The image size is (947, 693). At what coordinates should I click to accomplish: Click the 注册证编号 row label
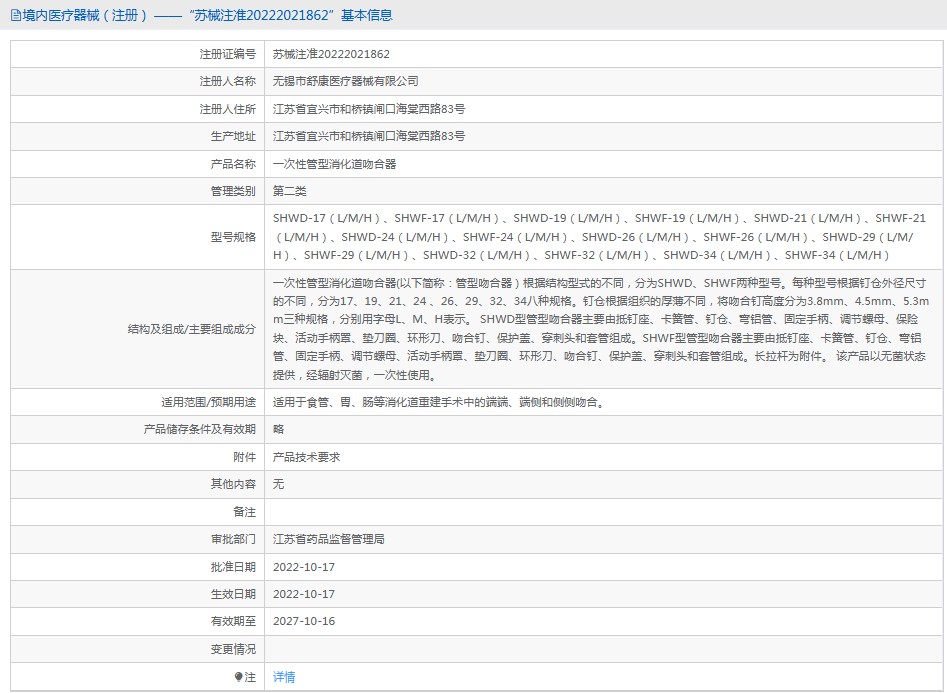click(226, 54)
